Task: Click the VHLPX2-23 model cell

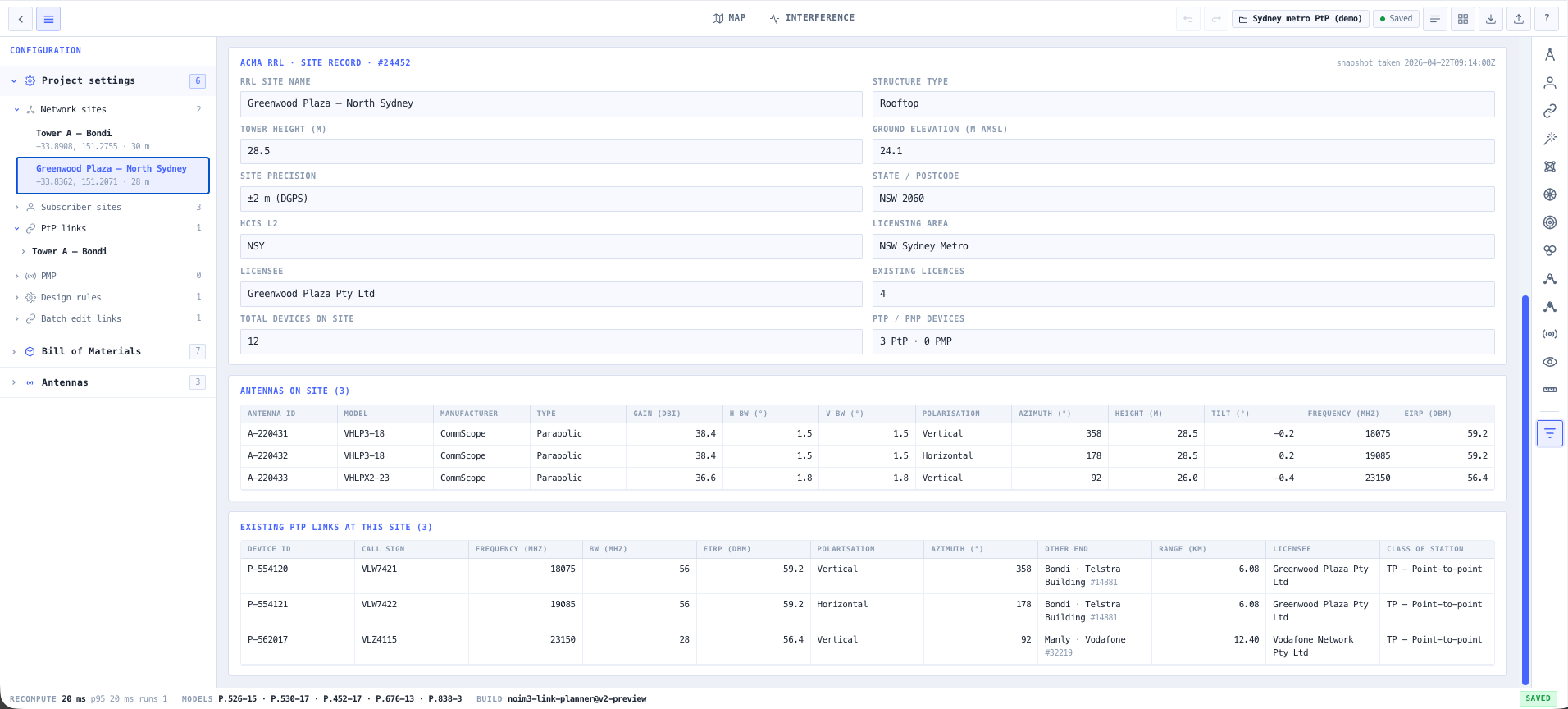Action: [385, 478]
